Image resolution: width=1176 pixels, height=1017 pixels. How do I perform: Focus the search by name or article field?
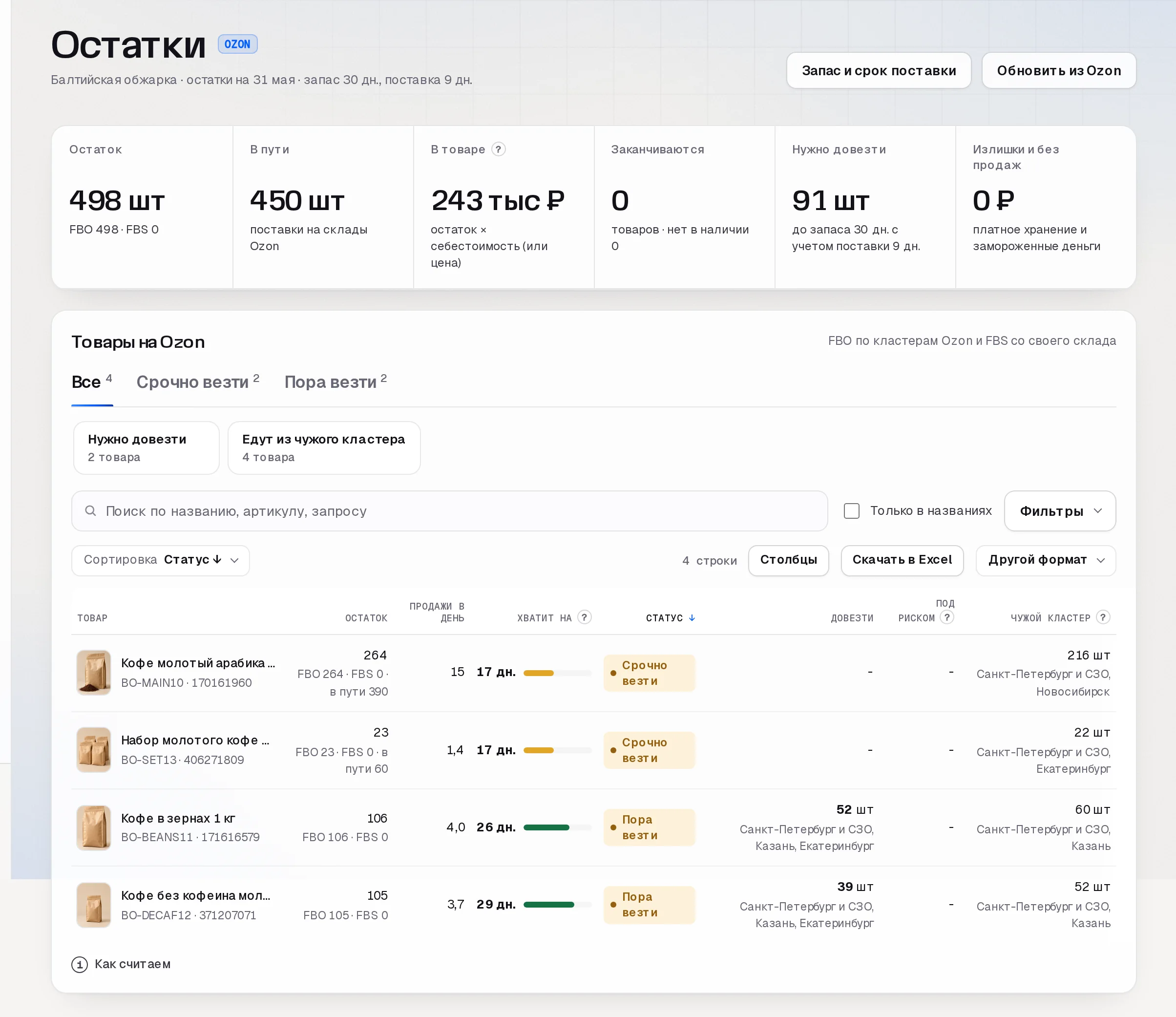(449, 511)
